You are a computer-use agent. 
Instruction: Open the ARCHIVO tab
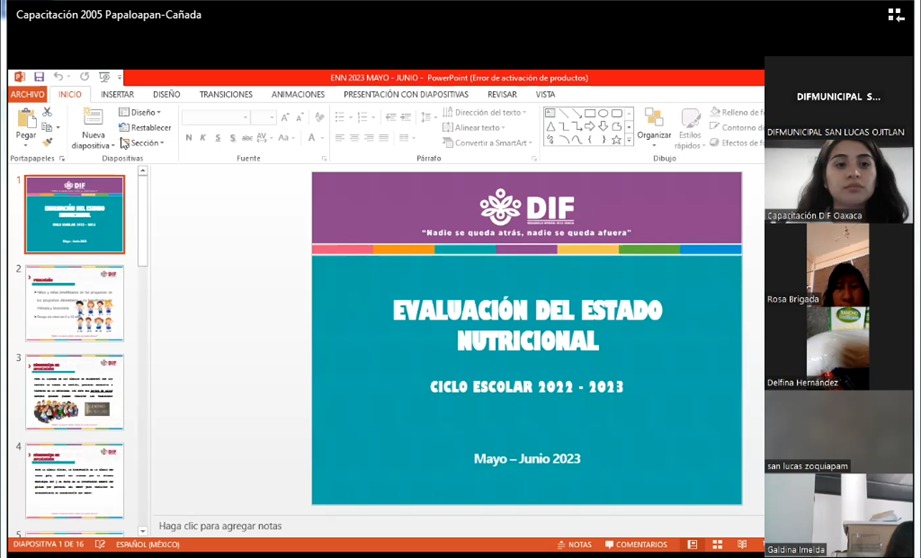(28, 94)
